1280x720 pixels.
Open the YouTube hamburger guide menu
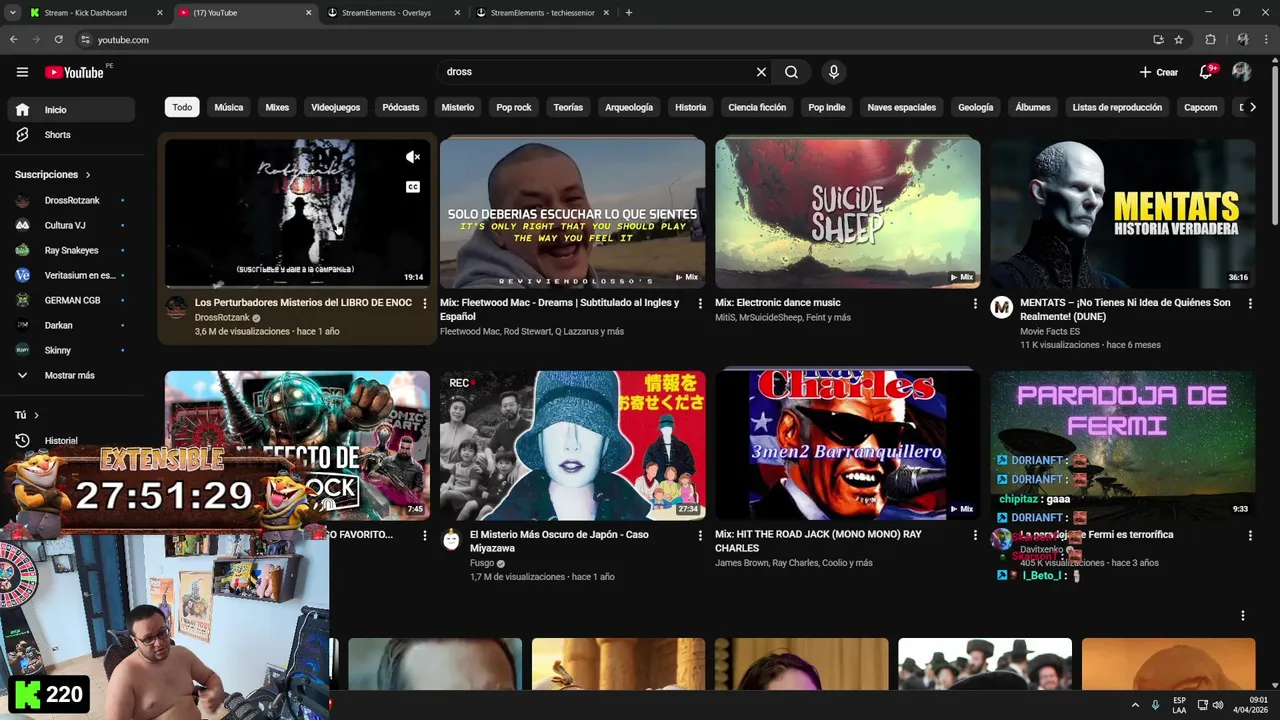tap(22, 72)
